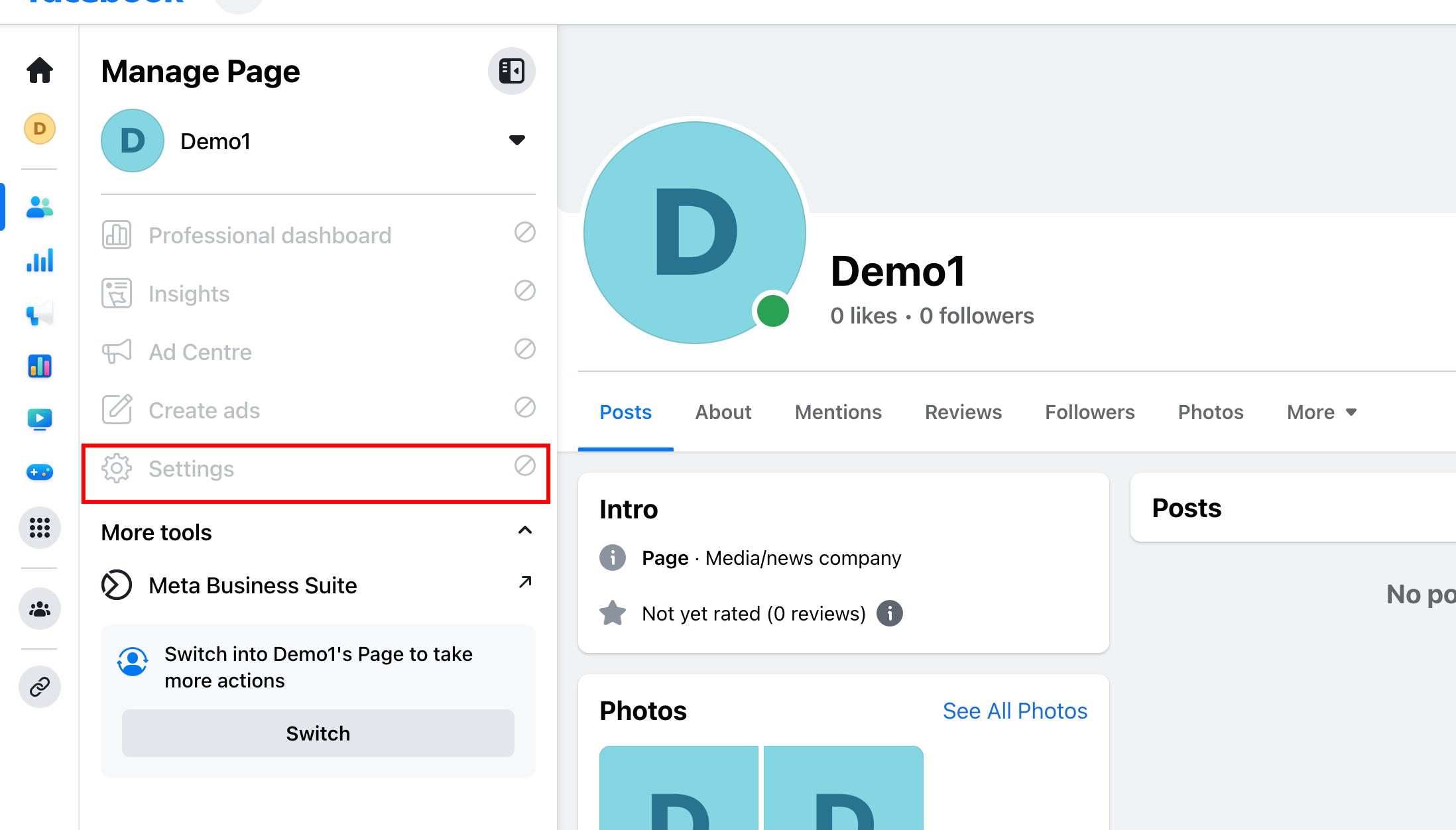Collapse the Manage Page sidebar panel

tap(512, 71)
